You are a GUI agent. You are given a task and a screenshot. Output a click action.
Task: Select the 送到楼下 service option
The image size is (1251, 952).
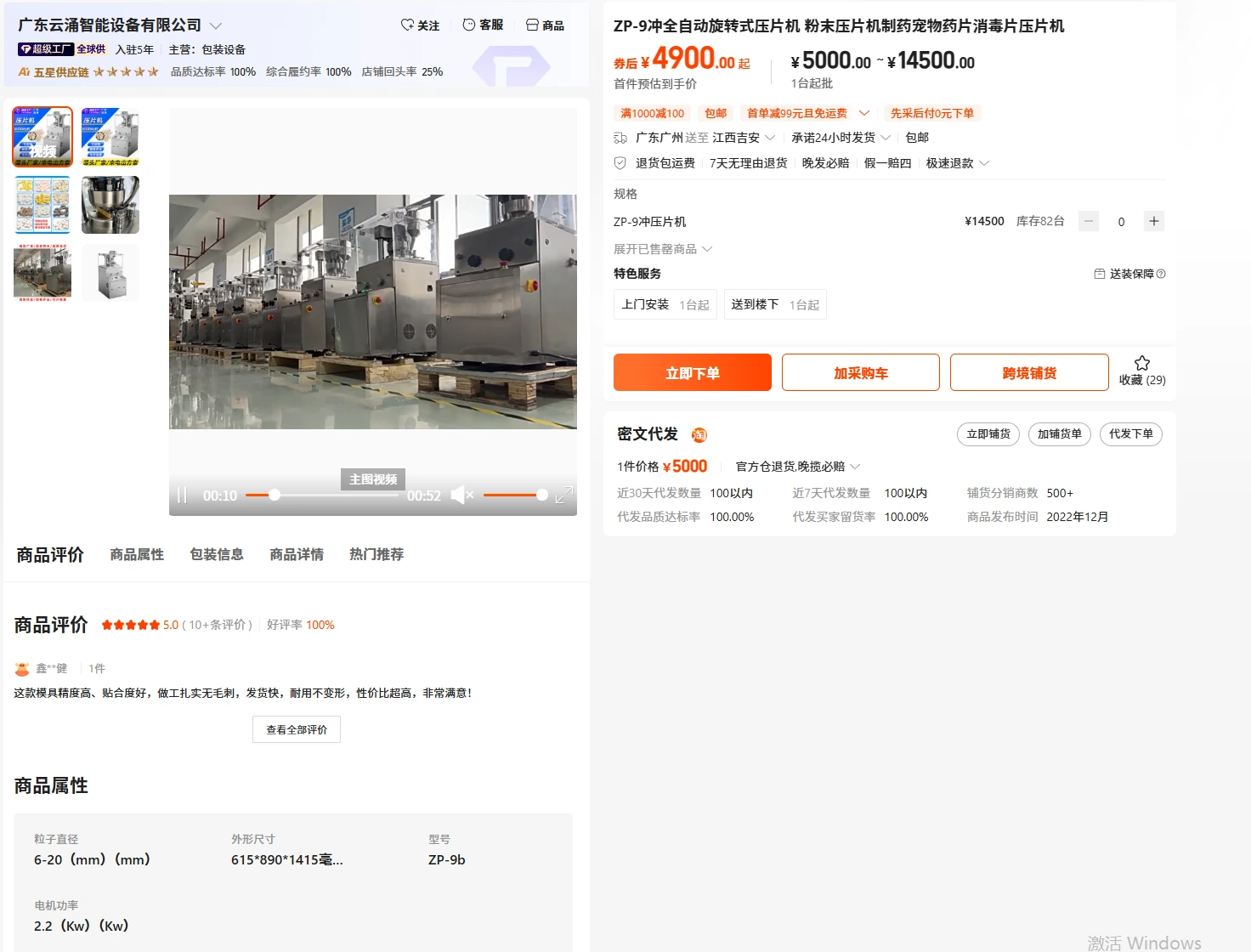pyautogui.click(x=775, y=304)
